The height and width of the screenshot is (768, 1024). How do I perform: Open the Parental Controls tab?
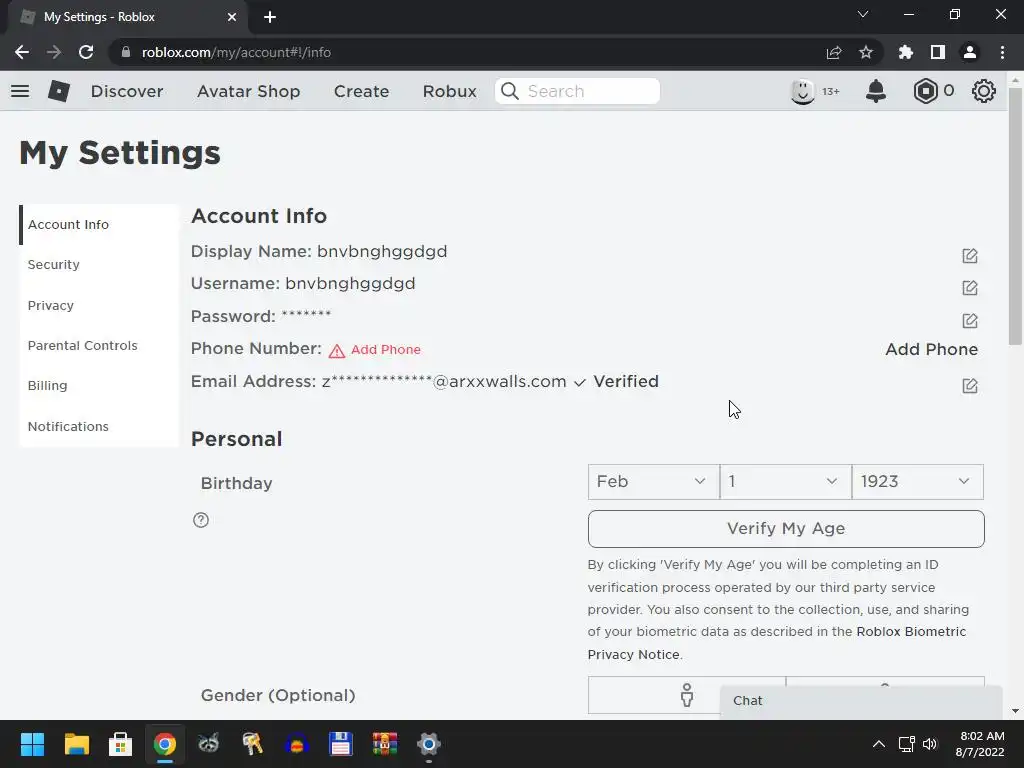tap(99, 345)
